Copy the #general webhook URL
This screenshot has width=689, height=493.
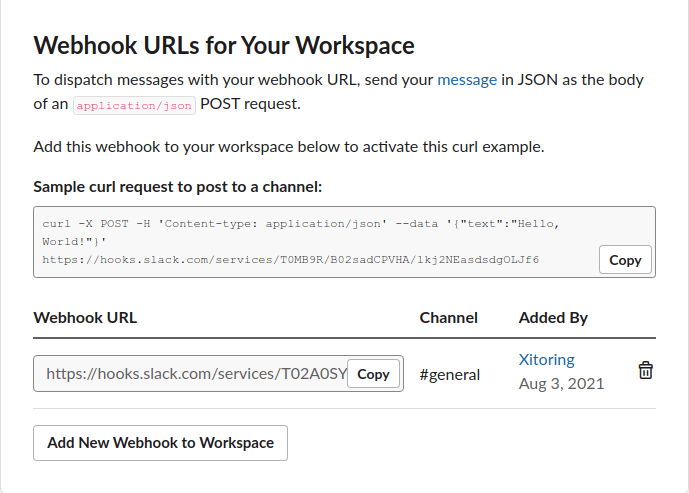[373, 374]
